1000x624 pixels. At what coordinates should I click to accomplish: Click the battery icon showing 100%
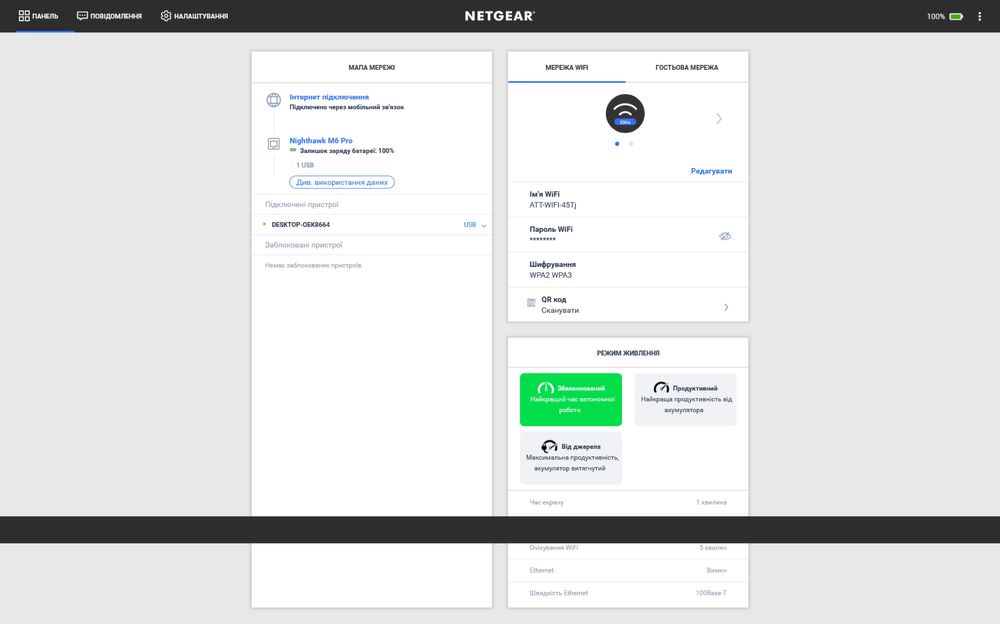pos(956,17)
